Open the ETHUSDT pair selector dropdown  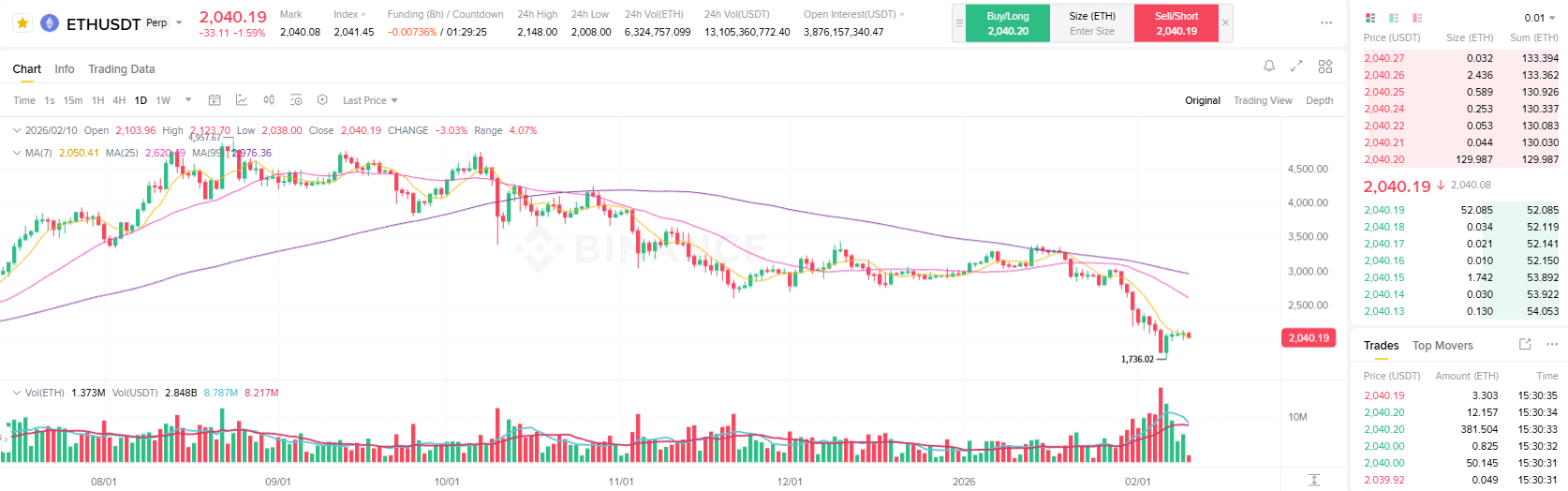tap(179, 23)
